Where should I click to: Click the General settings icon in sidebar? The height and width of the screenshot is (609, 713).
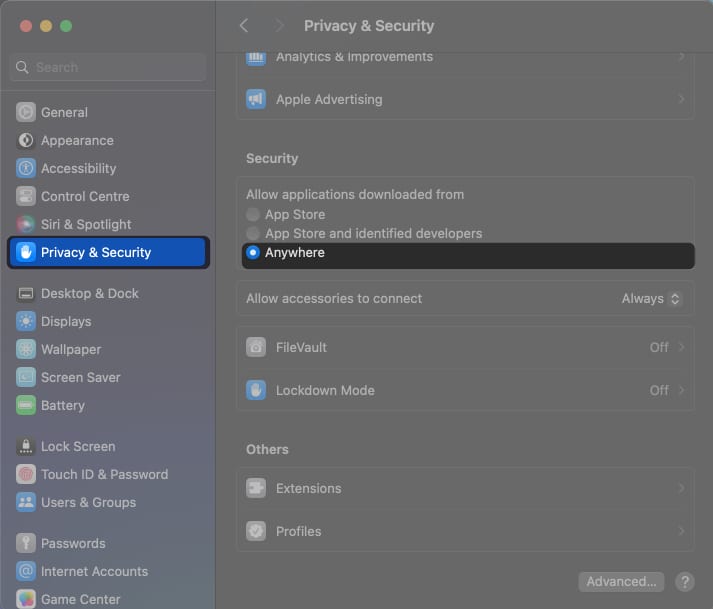tap(26, 112)
